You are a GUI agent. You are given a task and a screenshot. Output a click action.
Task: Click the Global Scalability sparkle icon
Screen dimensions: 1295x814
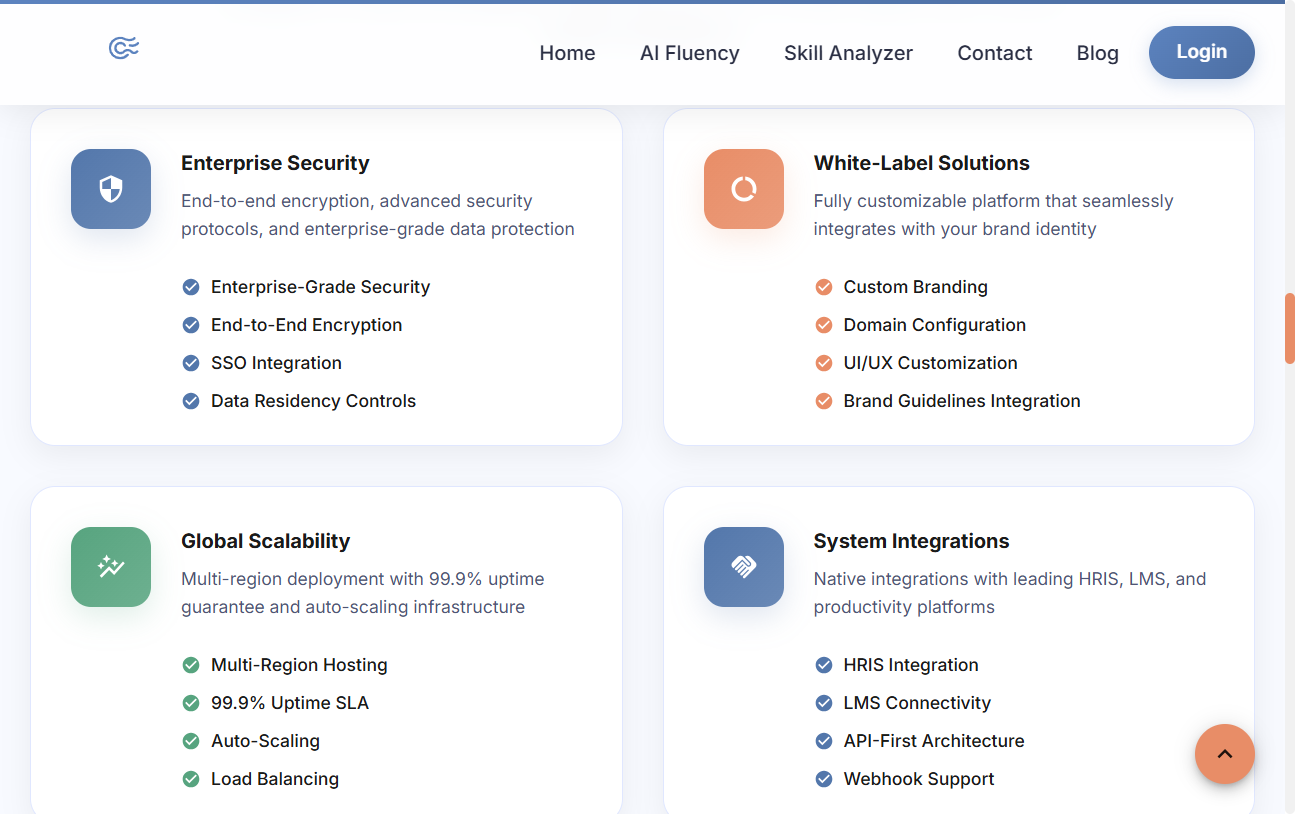[x=111, y=567]
